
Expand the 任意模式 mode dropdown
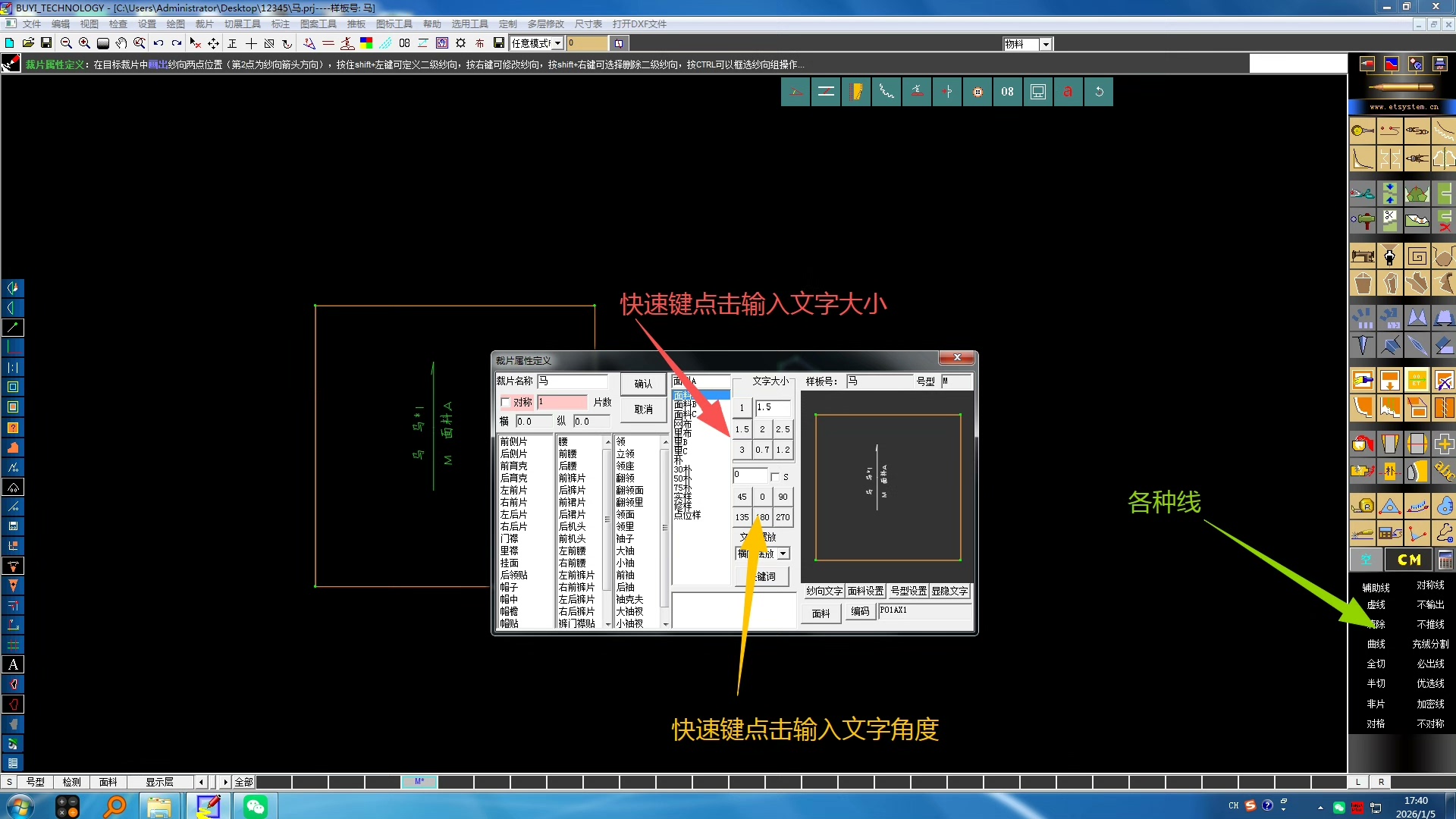[558, 43]
